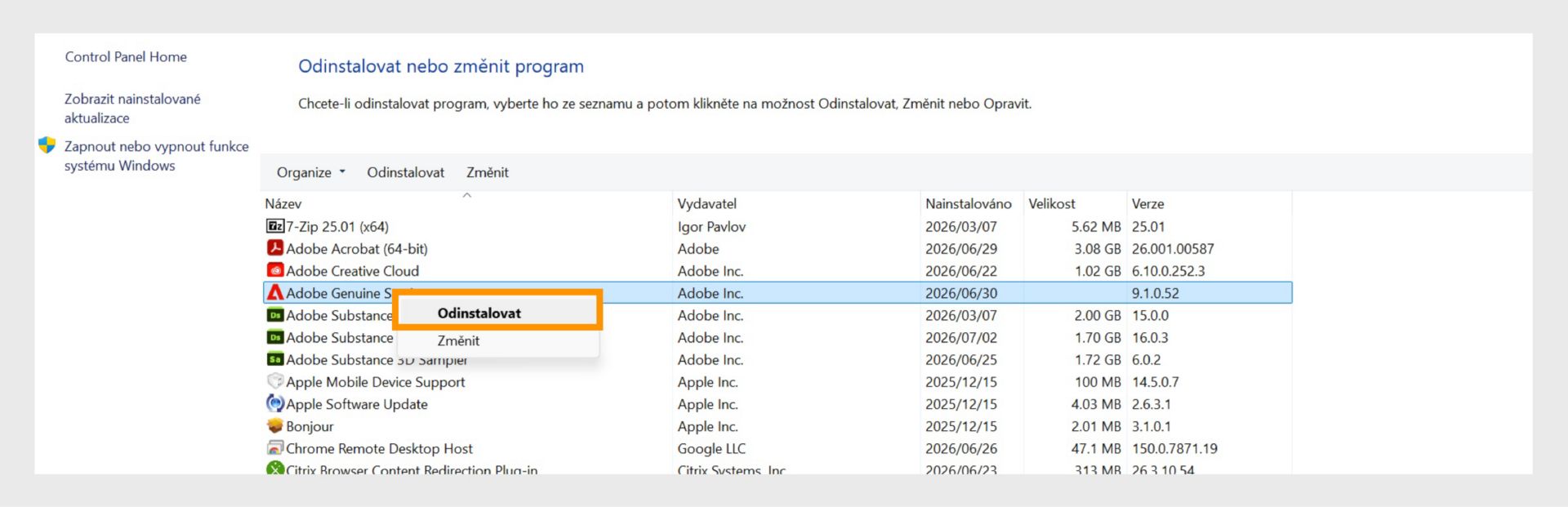This screenshot has width=1568, height=507.
Task: Click publisher Igor Pavlov
Action: (711, 226)
